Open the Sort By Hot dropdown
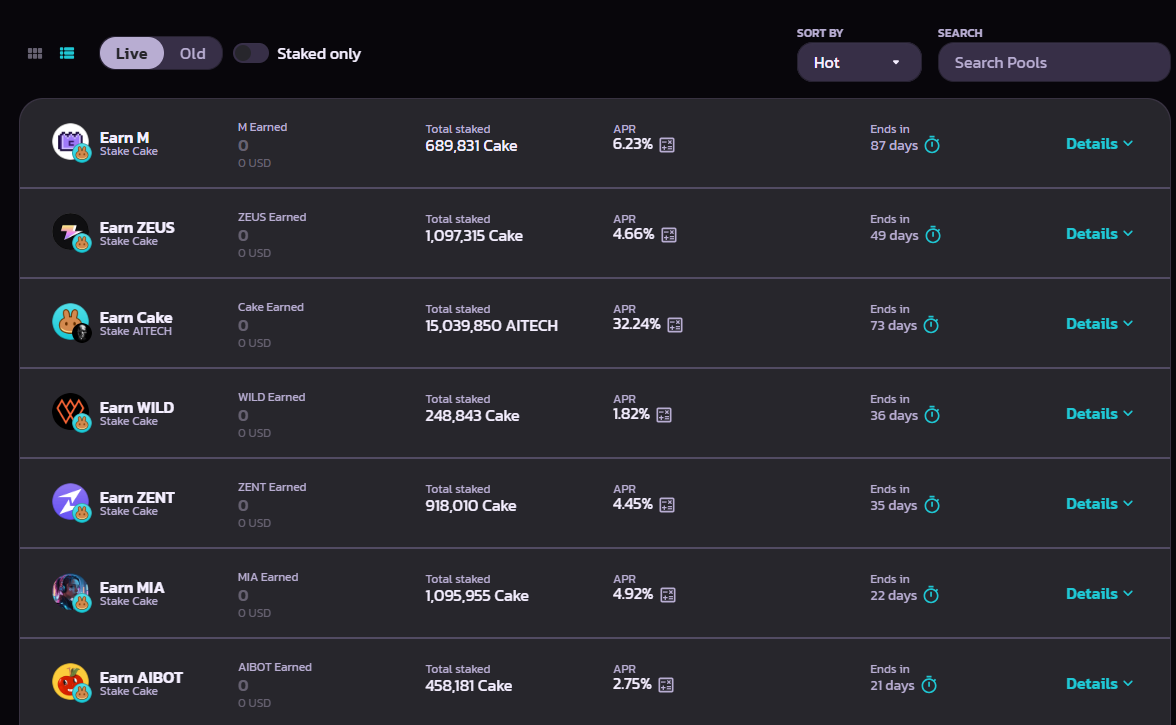The height and width of the screenshot is (725, 1176). point(859,62)
